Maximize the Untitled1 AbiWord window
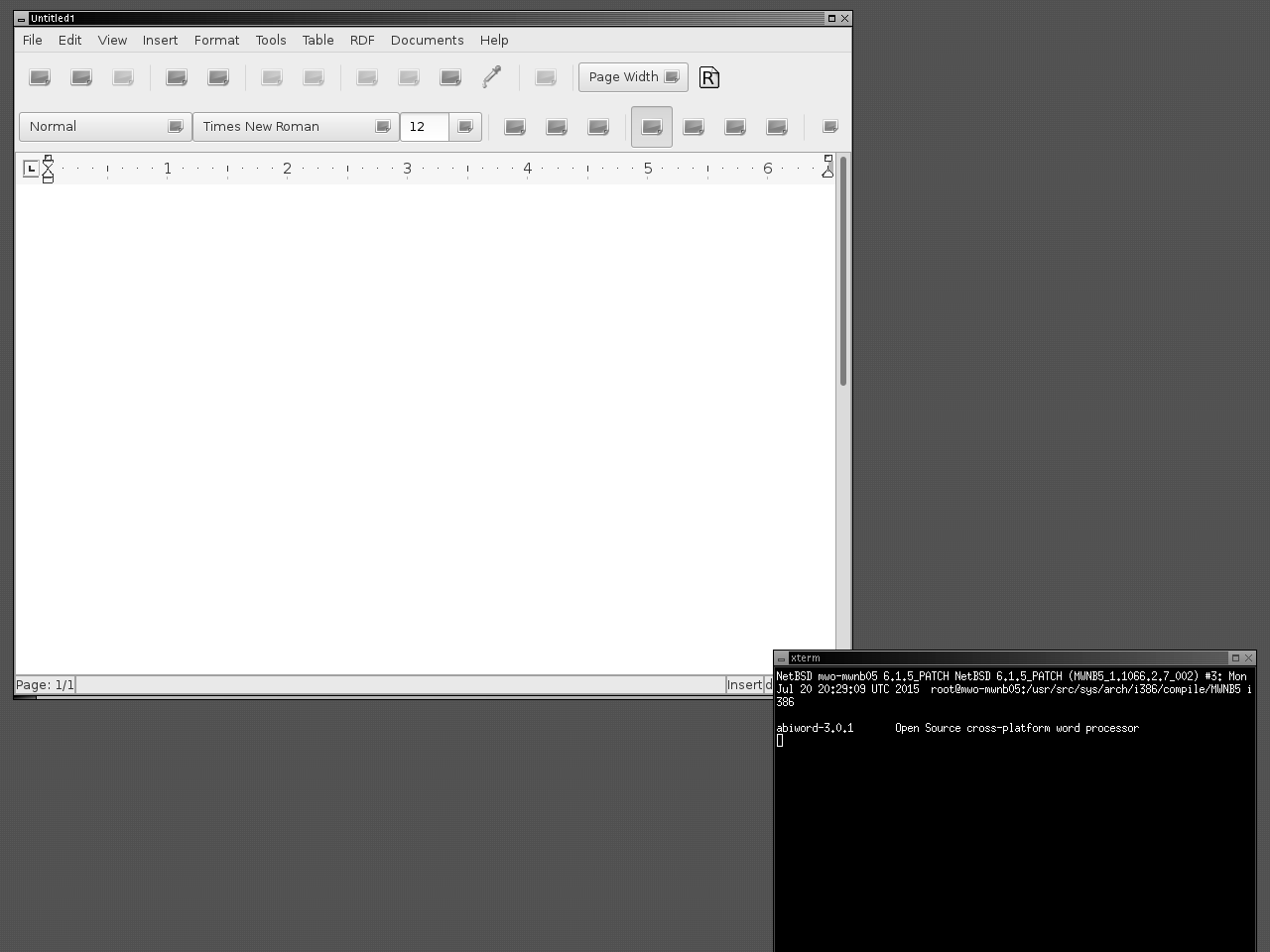 click(831, 19)
